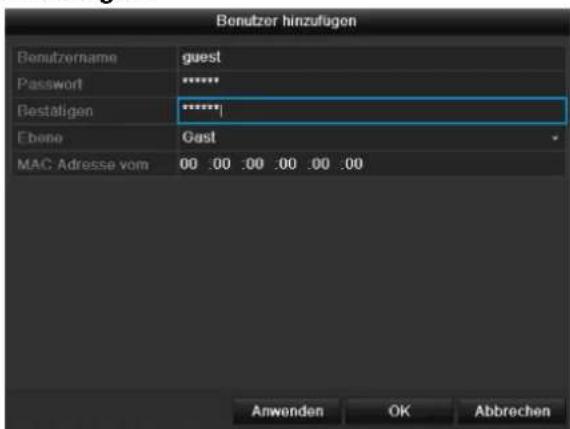The width and height of the screenshot is (570, 429).
Task: Click the Benutzername label
Action: (x=67, y=58)
